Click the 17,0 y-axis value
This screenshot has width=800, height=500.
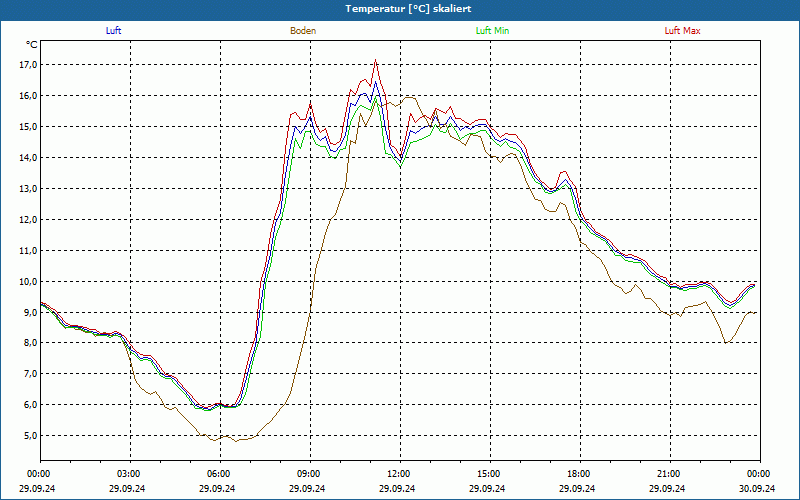[28, 65]
